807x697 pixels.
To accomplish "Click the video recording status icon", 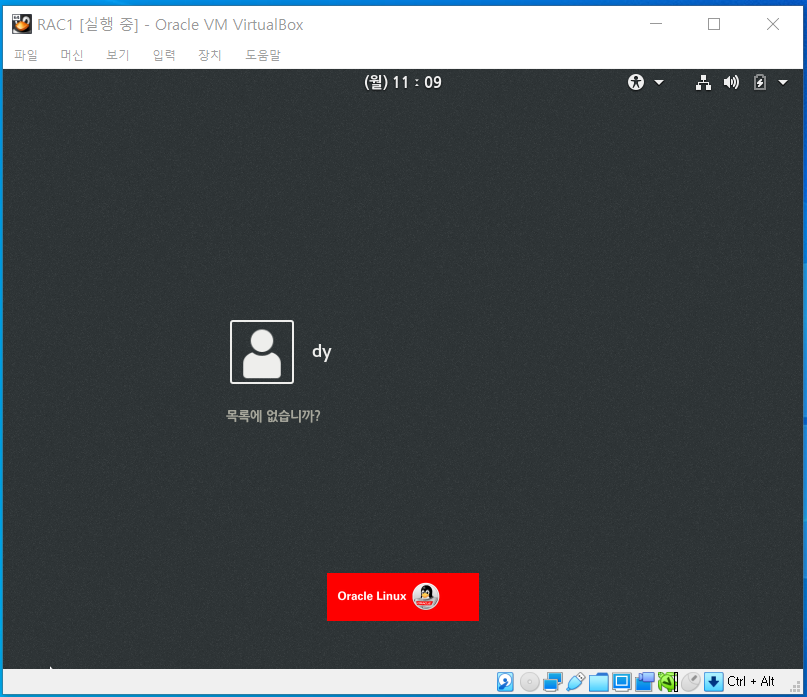I will coord(644,682).
